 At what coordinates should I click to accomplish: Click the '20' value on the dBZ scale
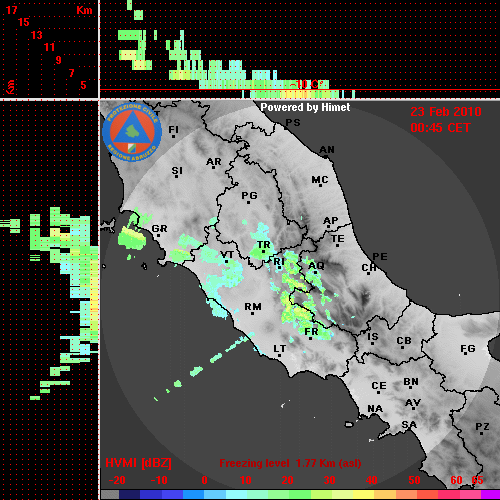pyautogui.click(x=287, y=480)
